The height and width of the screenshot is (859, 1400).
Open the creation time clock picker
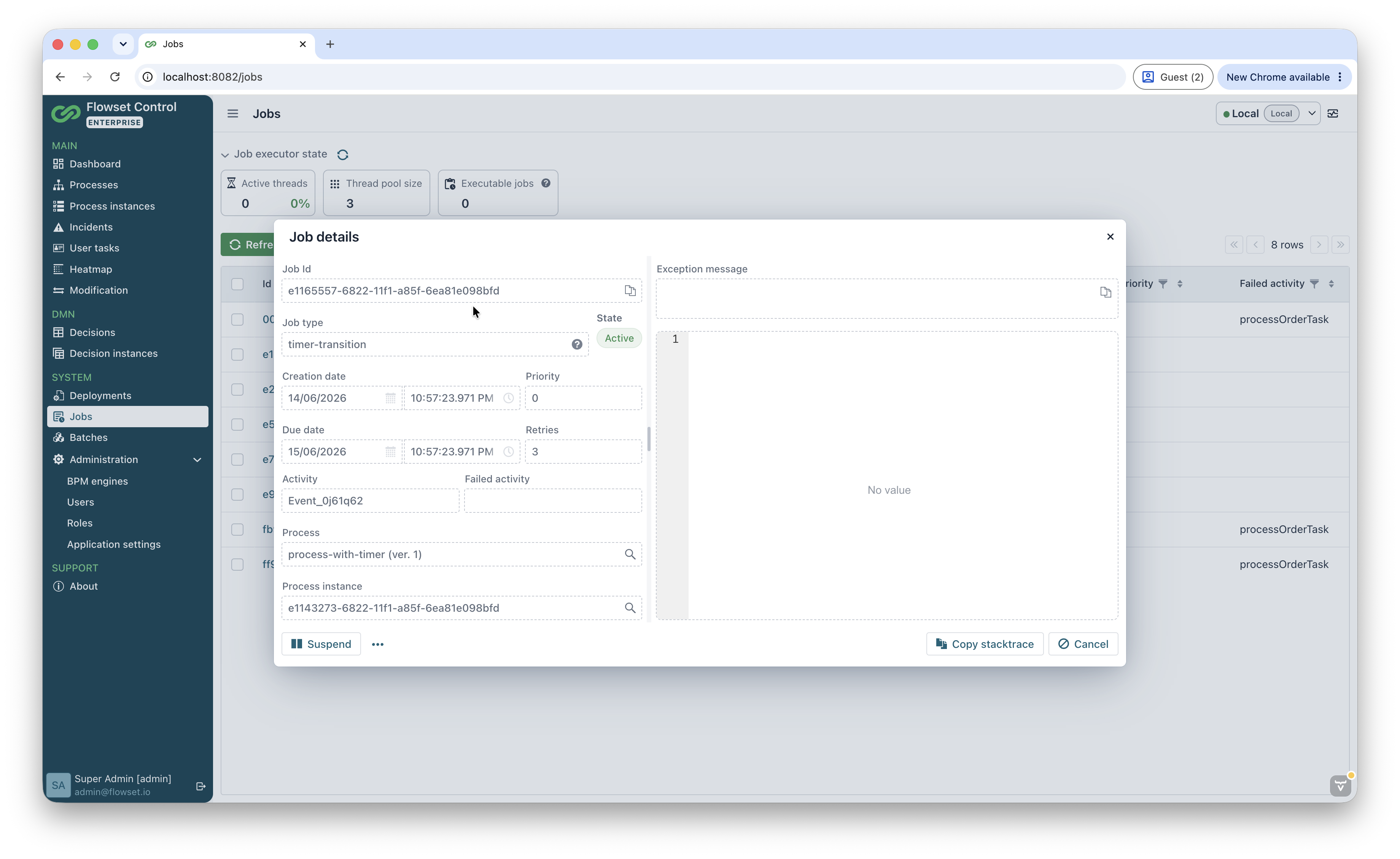click(x=509, y=398)
